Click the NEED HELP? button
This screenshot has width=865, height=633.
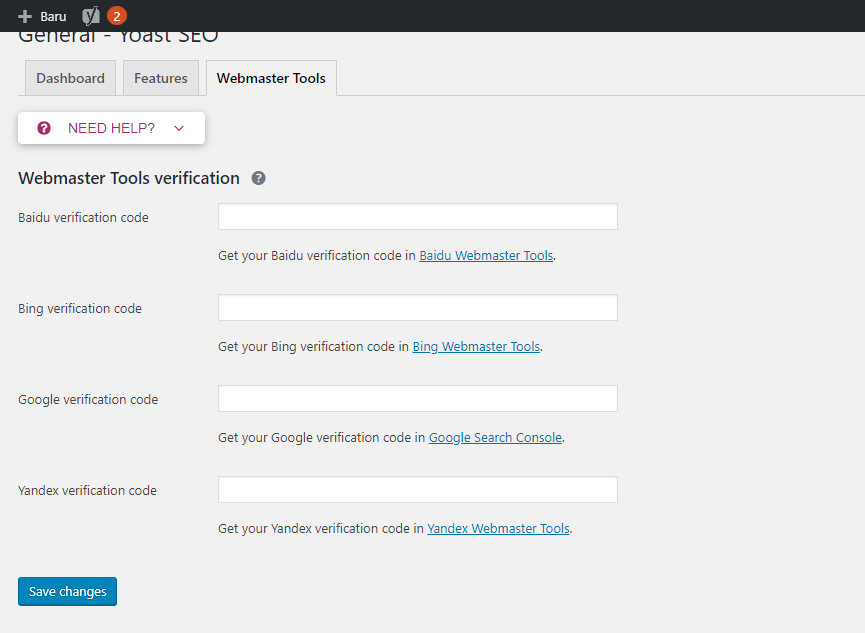coord(111,128)
